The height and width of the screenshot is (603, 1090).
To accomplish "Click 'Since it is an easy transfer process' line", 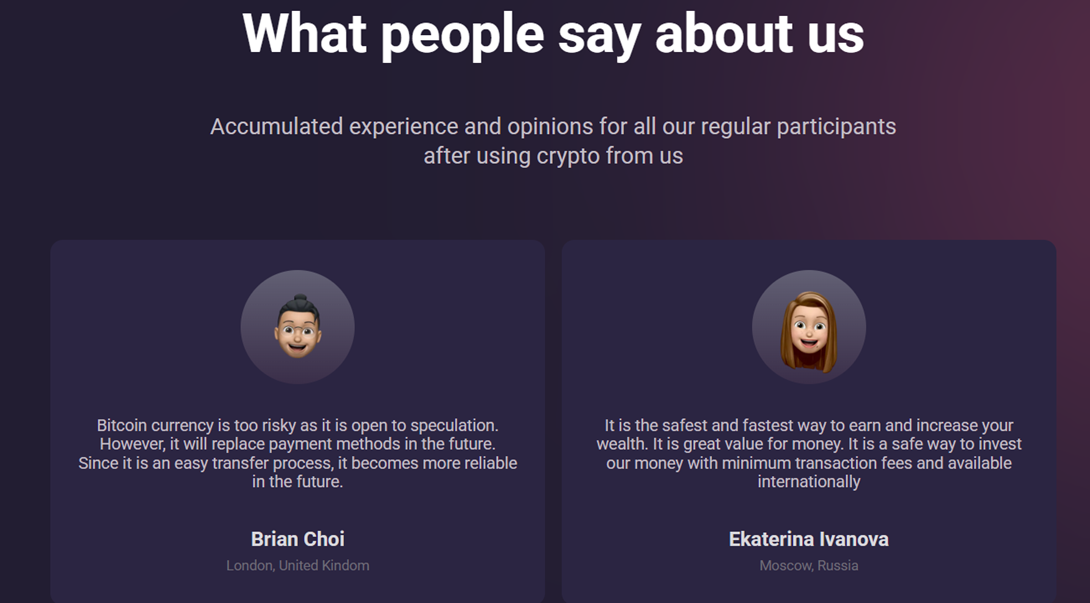I will [298, 463].
